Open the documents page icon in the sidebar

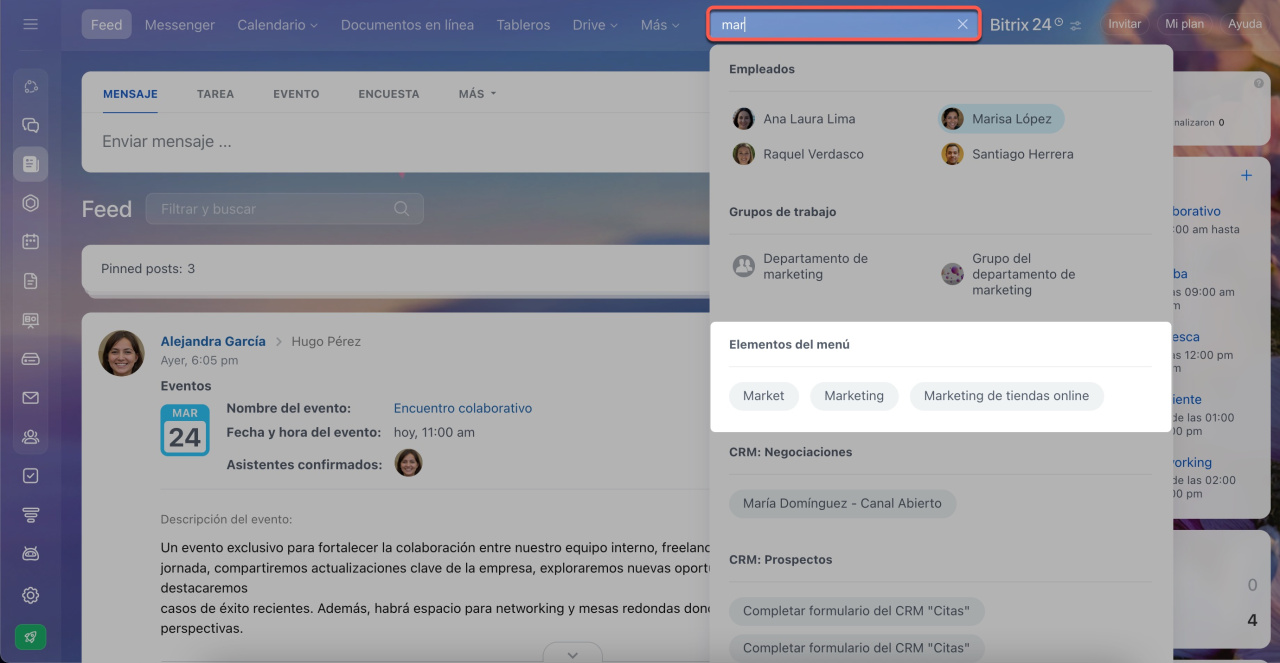30,281
